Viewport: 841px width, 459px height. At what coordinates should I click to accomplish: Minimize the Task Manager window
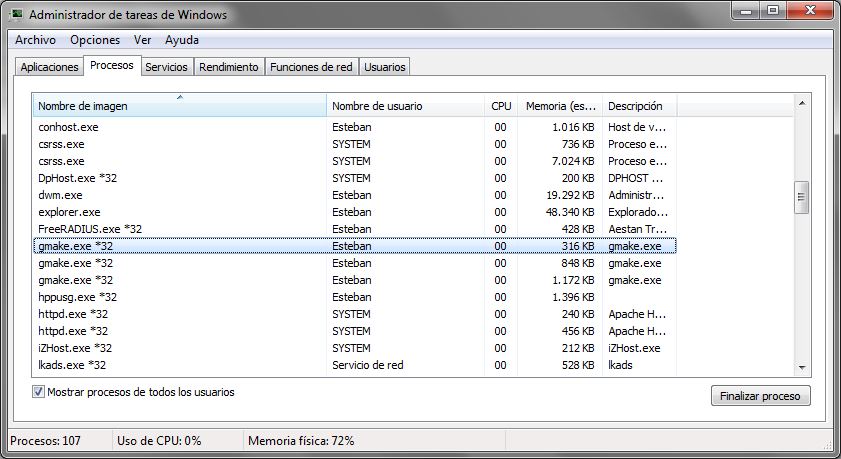coord(746,10)
